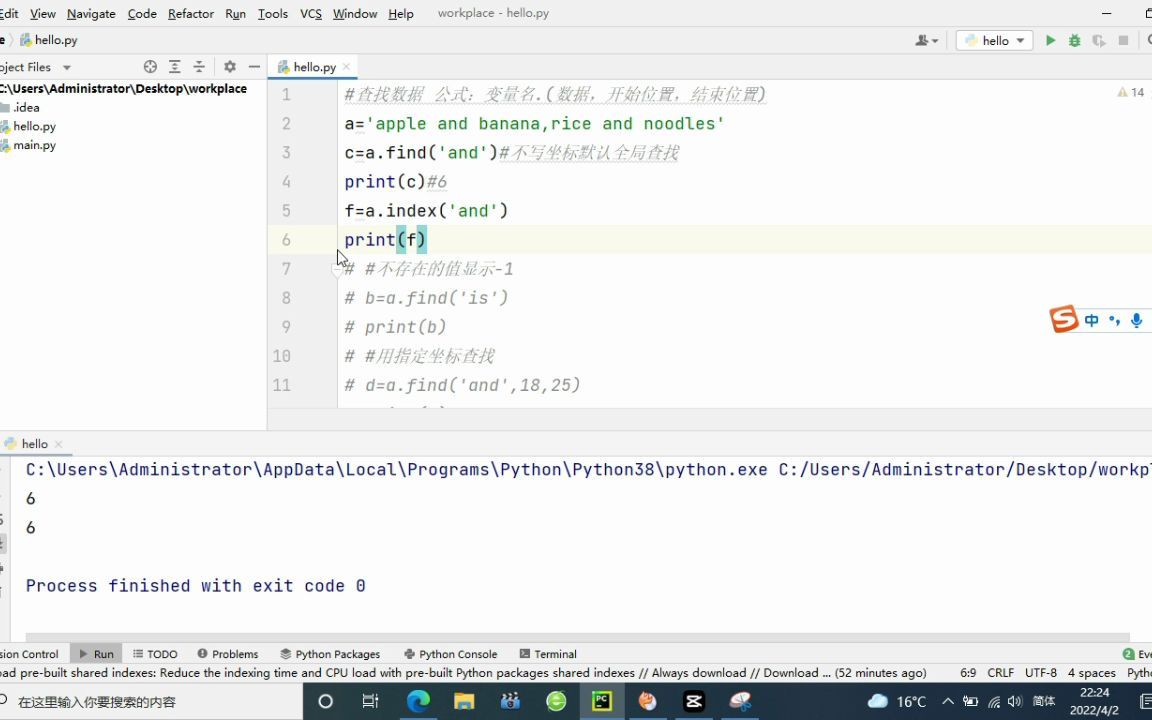Screen dimensions: 1152x720
Task: Click the CRLF line separator in status bar
Action: [x=1001, y=673]
